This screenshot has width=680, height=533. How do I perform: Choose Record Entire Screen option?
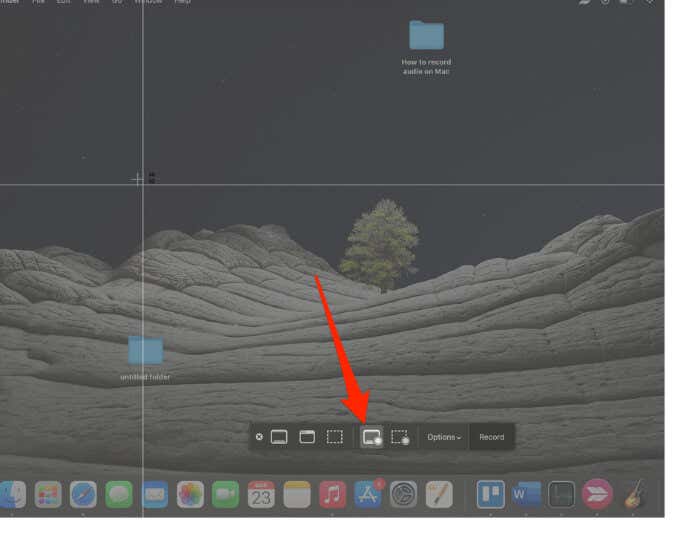[x=371, y=437]
